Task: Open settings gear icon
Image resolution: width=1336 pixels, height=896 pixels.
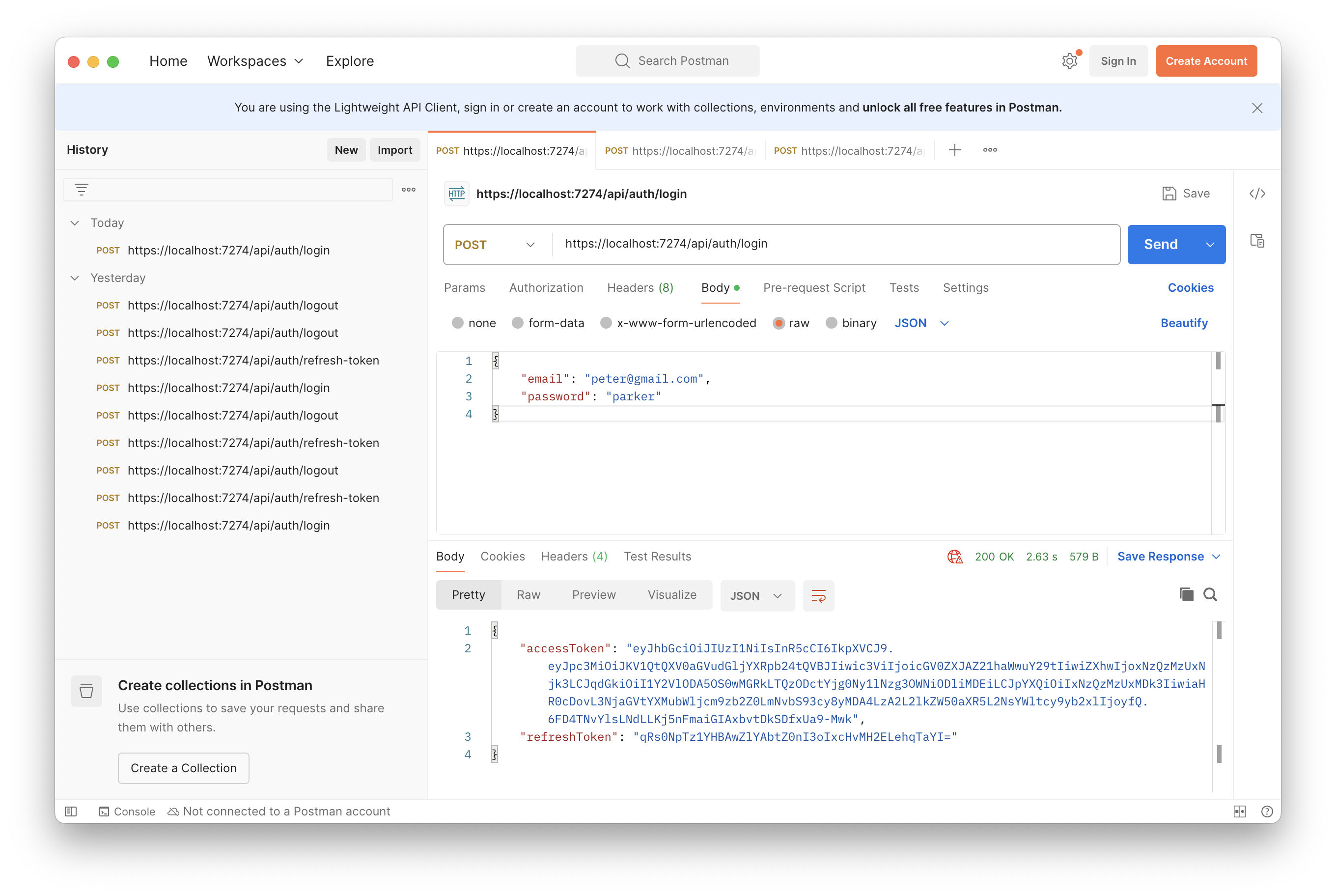Action: pos(1069,61)
